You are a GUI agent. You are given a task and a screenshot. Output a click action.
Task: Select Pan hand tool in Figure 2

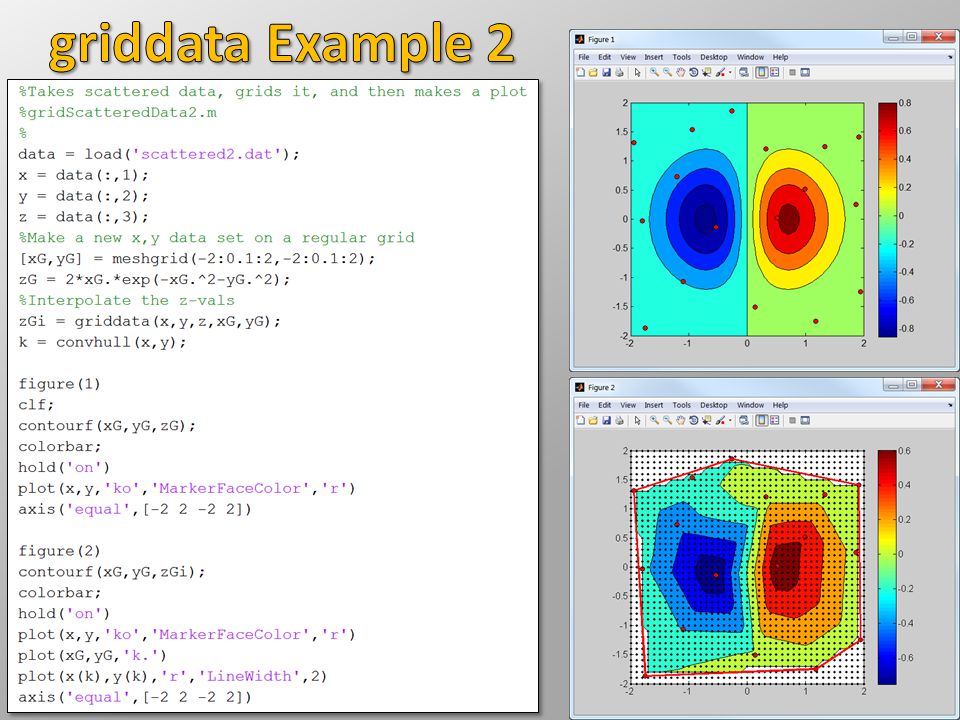pyautogui.click(x=680, y=421)
